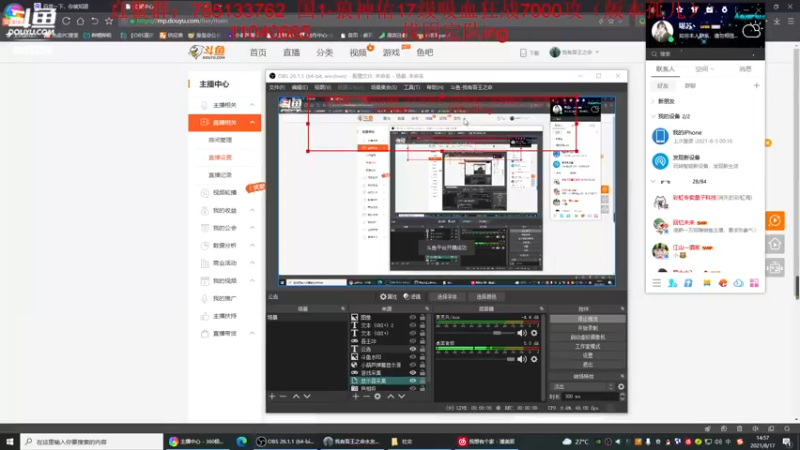Click the Windows taskbar search box
800x450 pixels.
coord(92,441)
